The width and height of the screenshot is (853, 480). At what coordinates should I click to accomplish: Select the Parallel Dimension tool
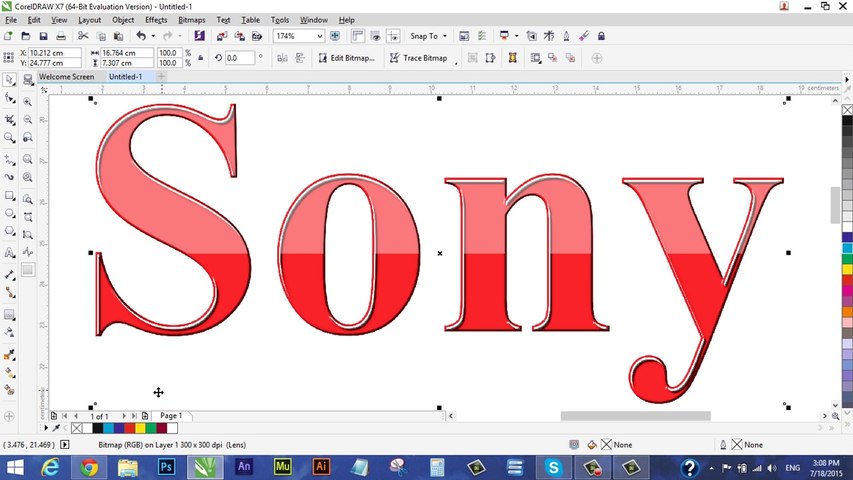pos(9,275)
